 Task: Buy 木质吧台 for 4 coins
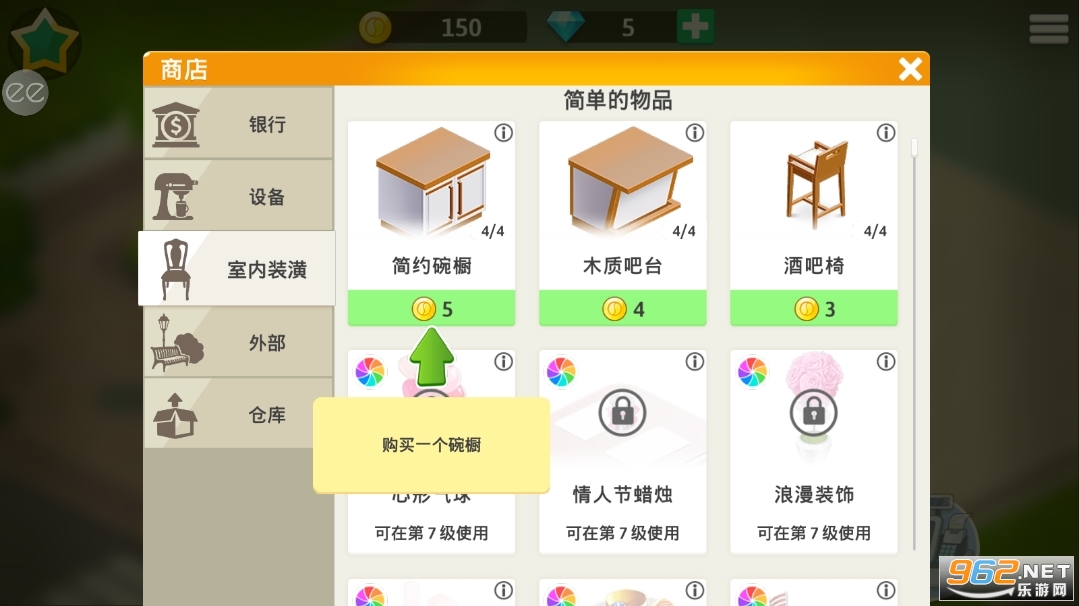[x=623, y=309]
